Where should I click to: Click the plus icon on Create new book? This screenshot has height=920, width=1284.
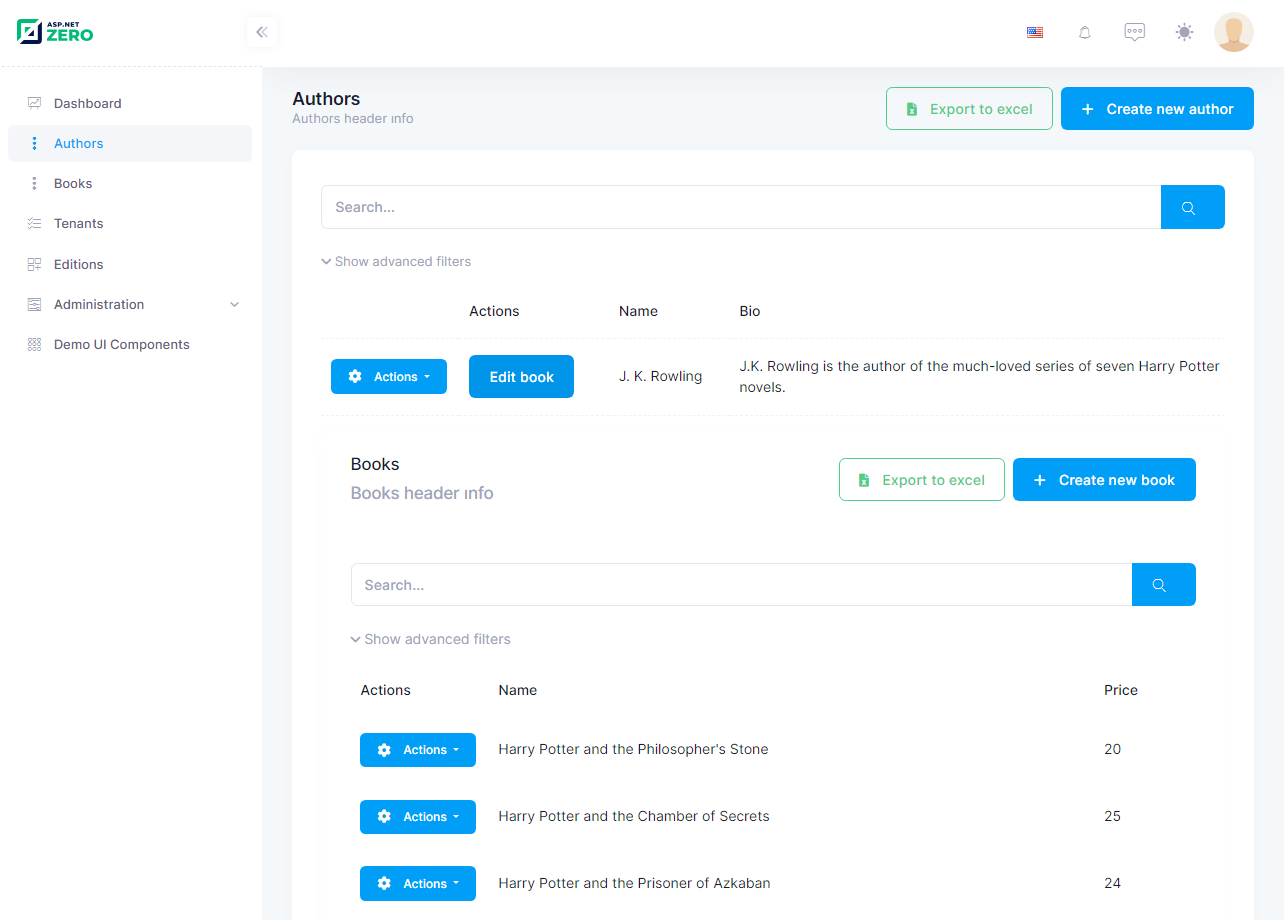point(1040,480)
